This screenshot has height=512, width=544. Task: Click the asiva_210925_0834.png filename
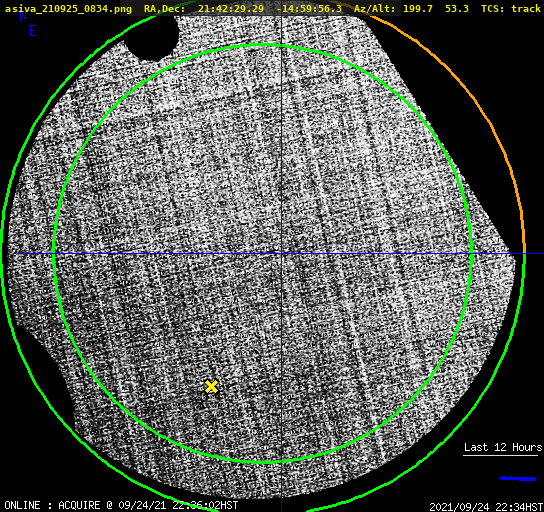pyautogui.click(x=68, y=9)
